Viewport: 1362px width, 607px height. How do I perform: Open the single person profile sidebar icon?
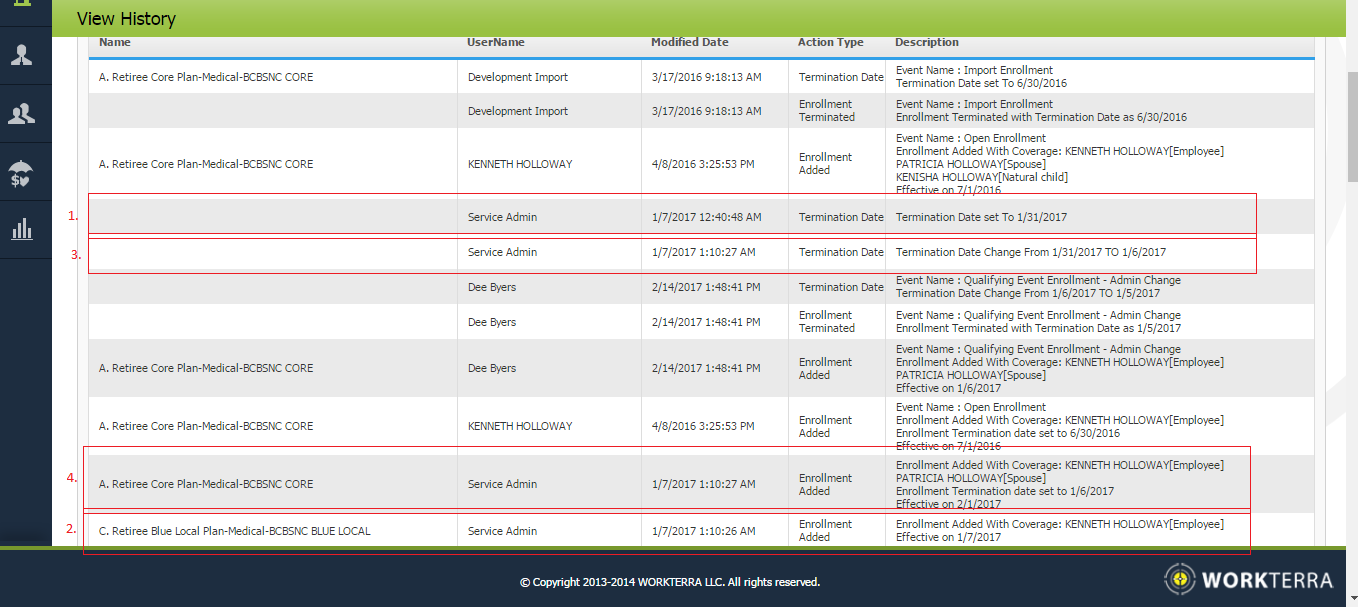[x=21, y=55]
